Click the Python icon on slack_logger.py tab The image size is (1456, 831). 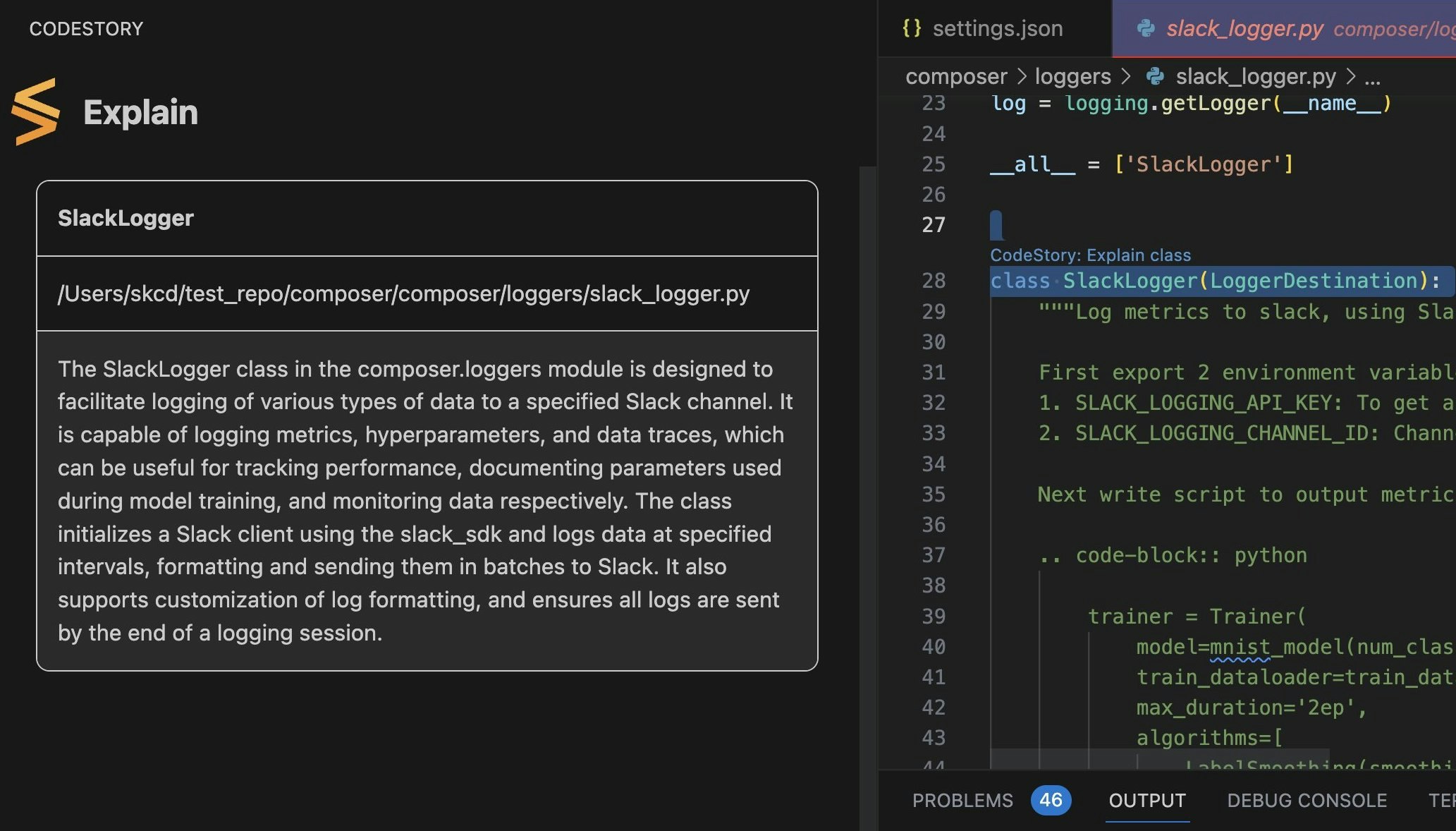tap(1146, 28)
